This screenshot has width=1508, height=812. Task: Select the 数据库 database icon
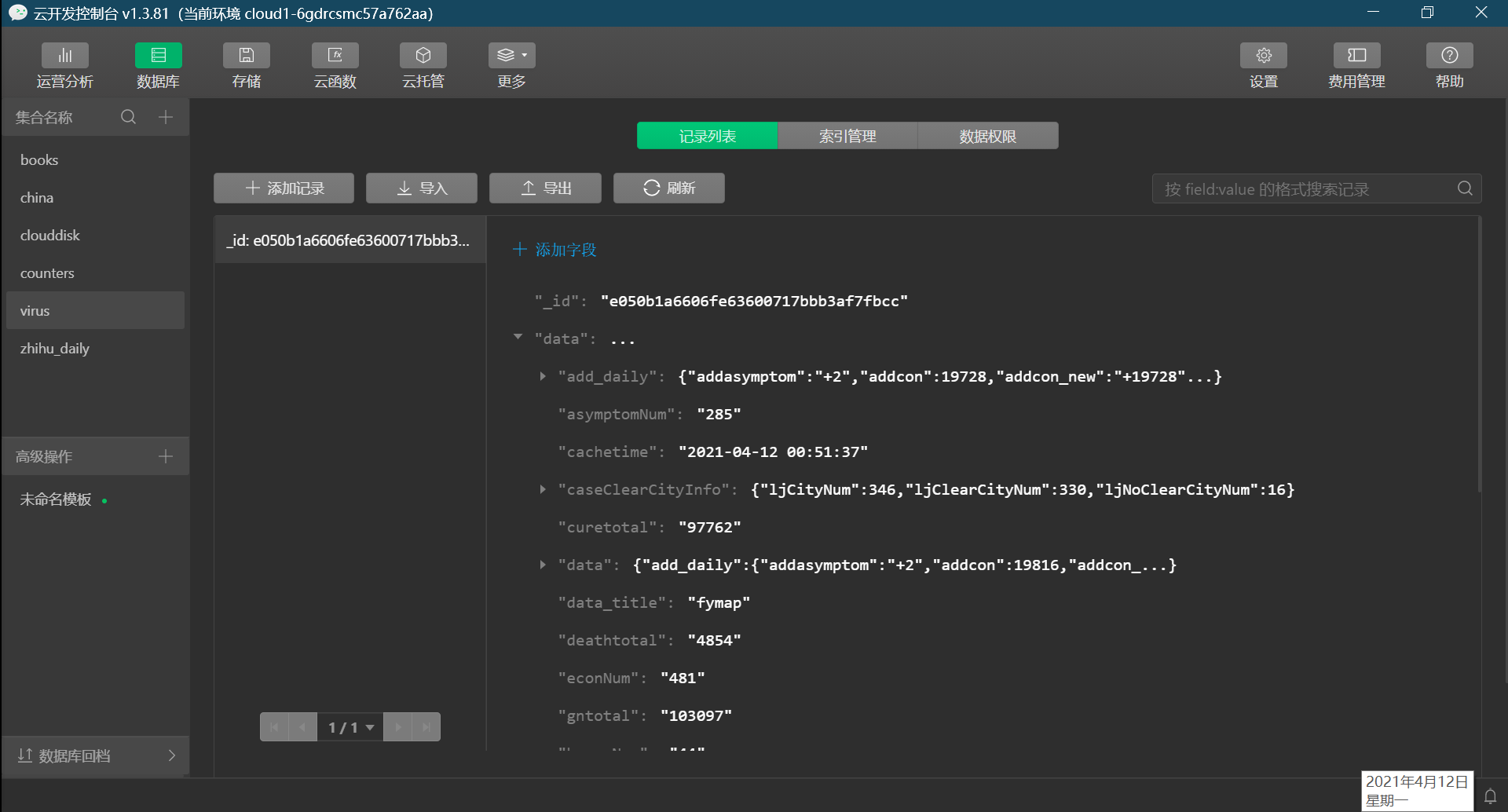(158, 56)
